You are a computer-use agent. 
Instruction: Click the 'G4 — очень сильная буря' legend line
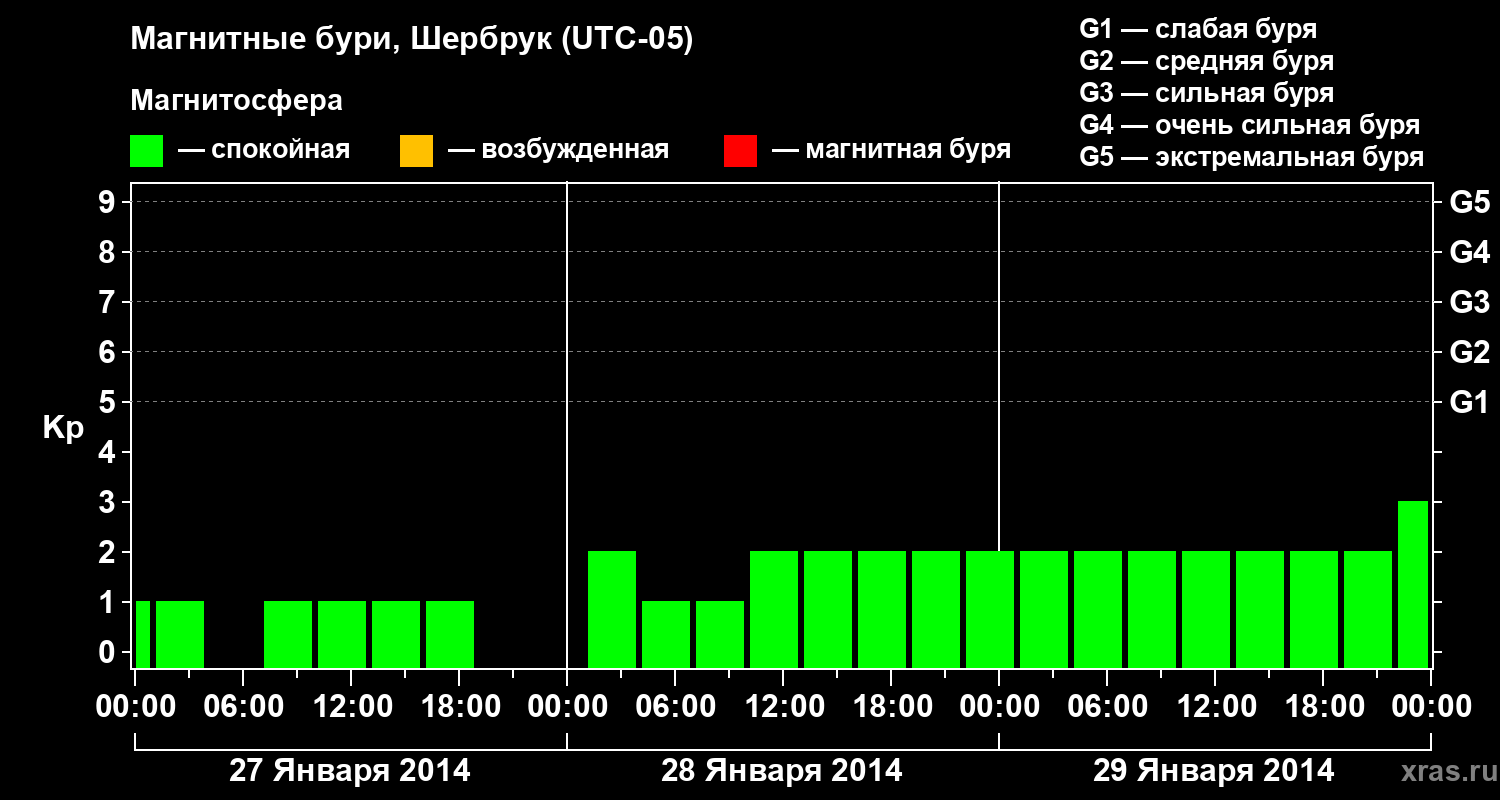[x=1250, y=125]
